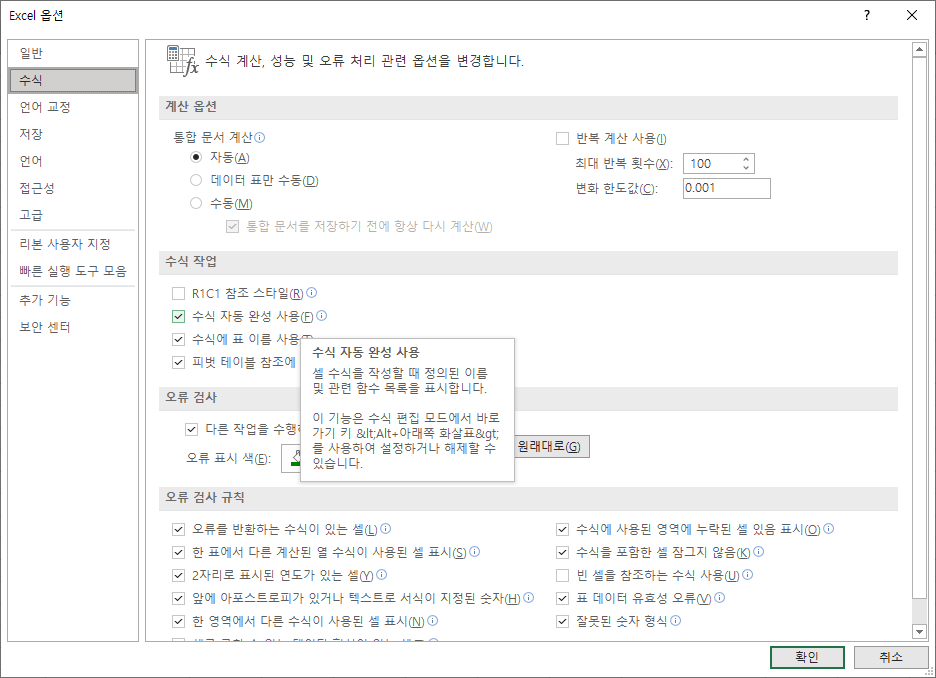Click the formula calculator icon at page header

pos(182,61)
